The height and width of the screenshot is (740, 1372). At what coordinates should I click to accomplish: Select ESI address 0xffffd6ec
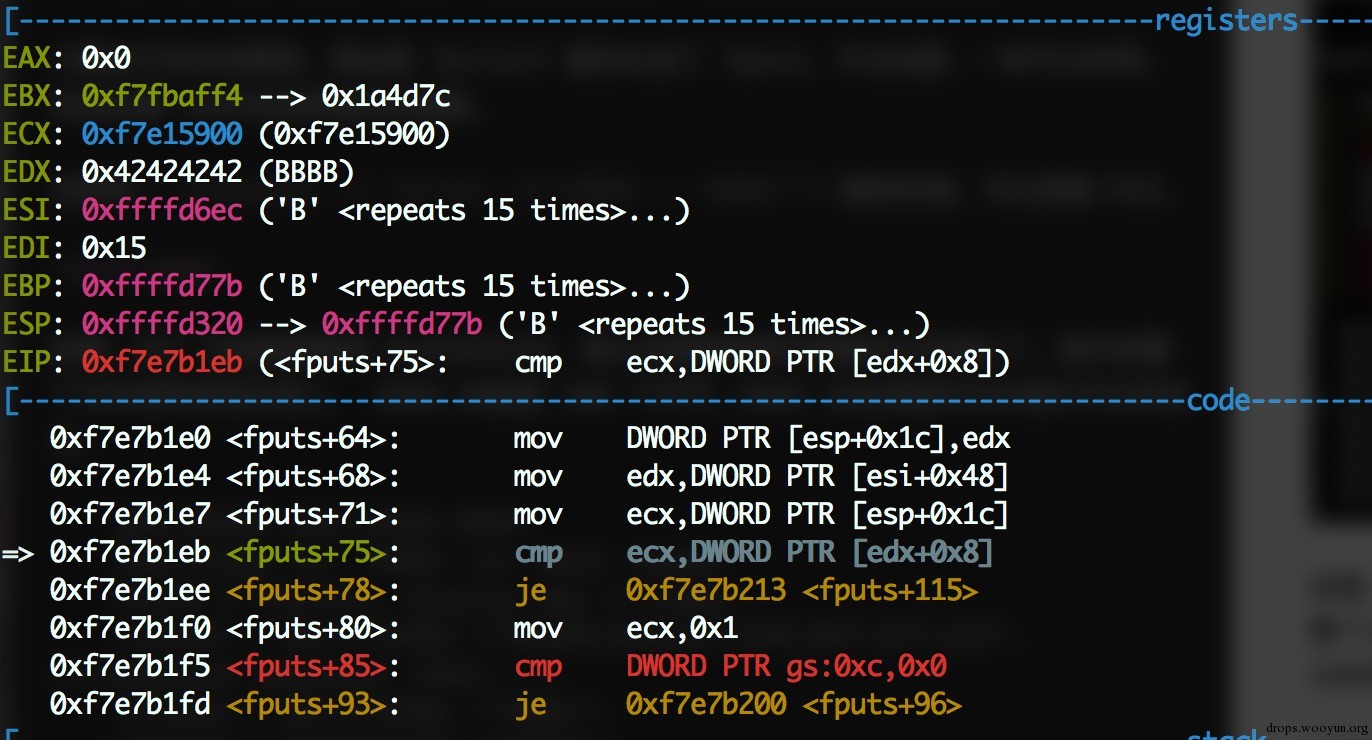tap(162, 210)
